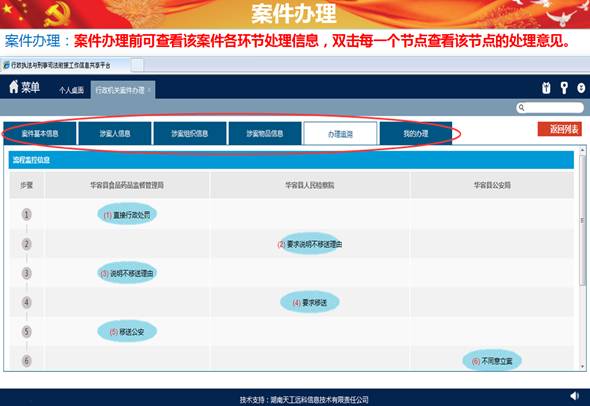Switch to the 个人桌面 tab
This screenshot has width=590, height=406.
(x=71, y=90)
